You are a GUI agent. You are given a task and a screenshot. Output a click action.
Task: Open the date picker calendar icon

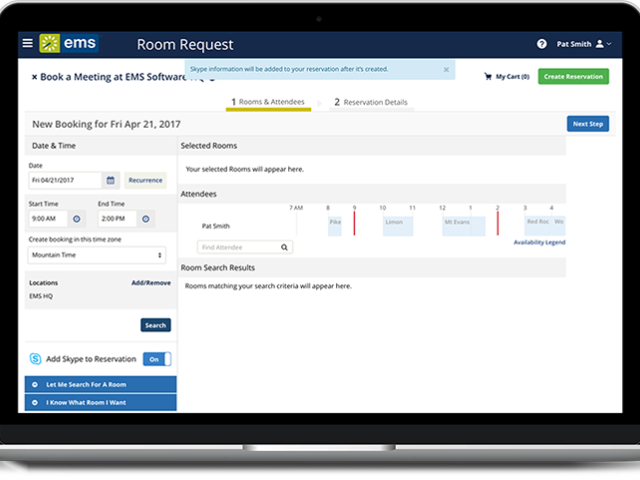pos(111,180)
